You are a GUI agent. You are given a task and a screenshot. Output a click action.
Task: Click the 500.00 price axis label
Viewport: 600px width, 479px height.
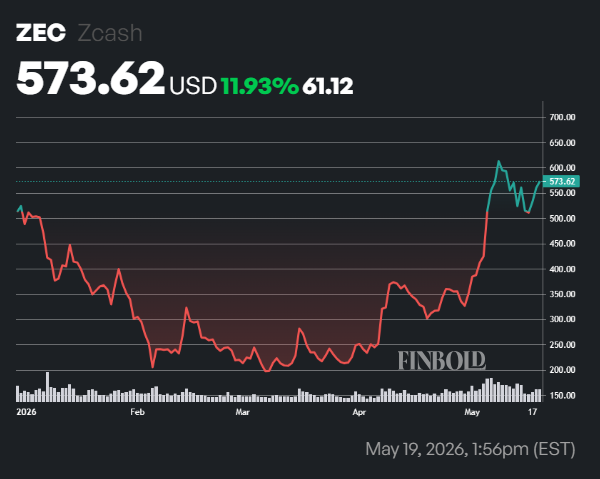tap(562, 218)
